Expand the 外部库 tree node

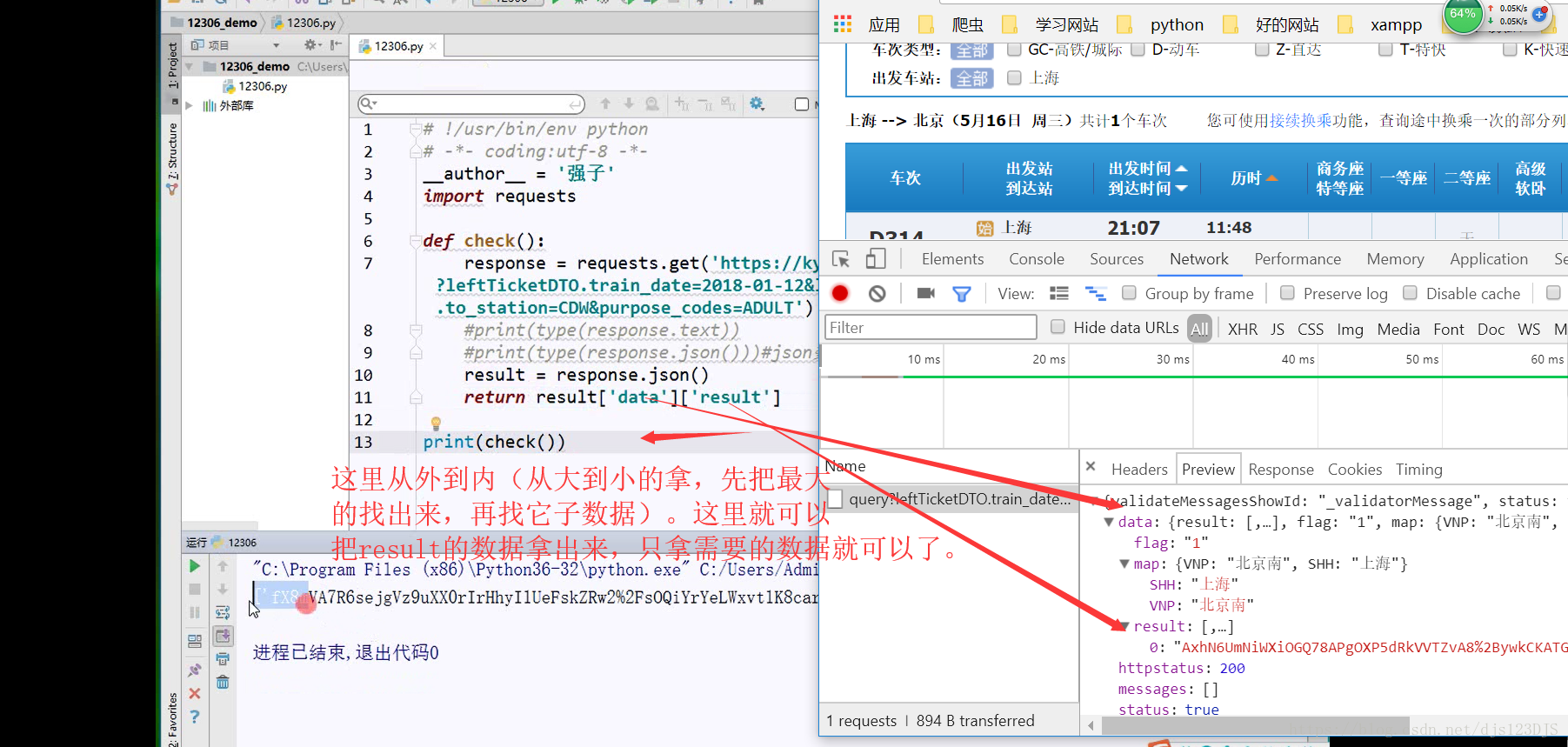coord(189,105)
